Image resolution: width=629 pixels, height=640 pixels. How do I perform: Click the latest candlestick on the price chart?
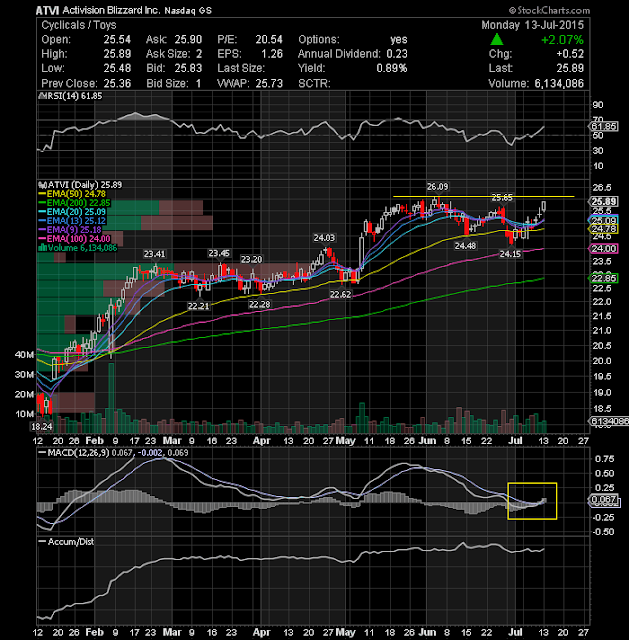(544, 206)
